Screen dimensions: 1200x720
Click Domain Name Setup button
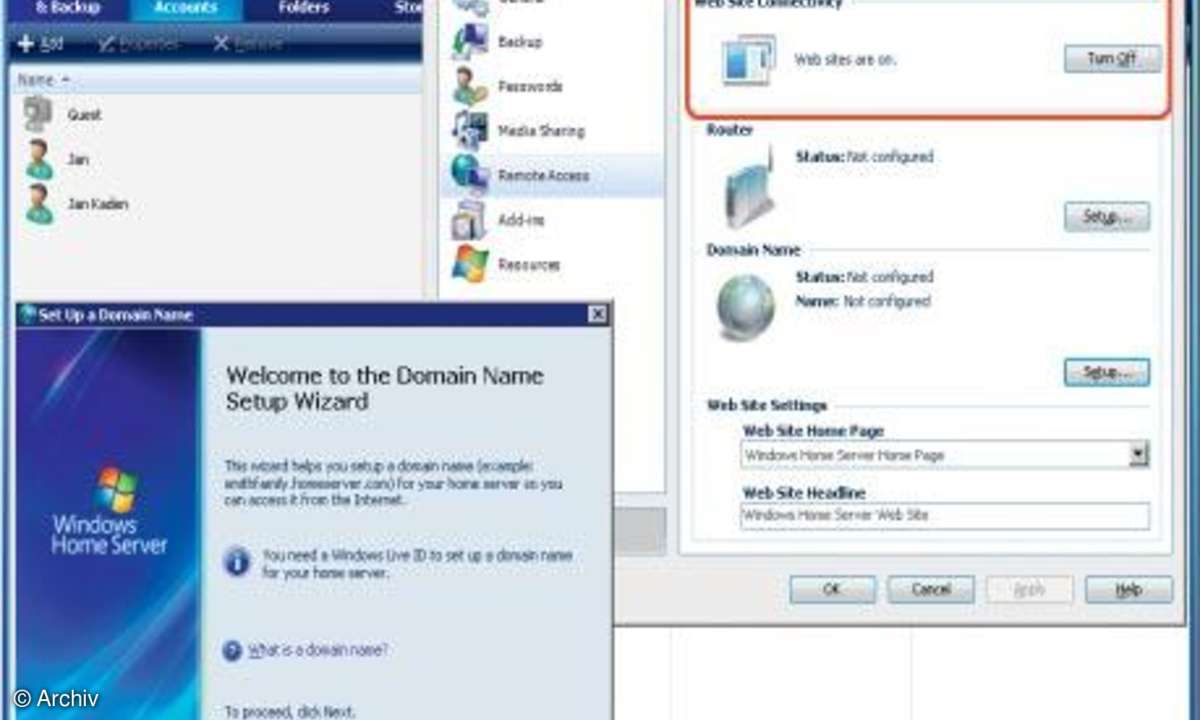(1106, 372)
